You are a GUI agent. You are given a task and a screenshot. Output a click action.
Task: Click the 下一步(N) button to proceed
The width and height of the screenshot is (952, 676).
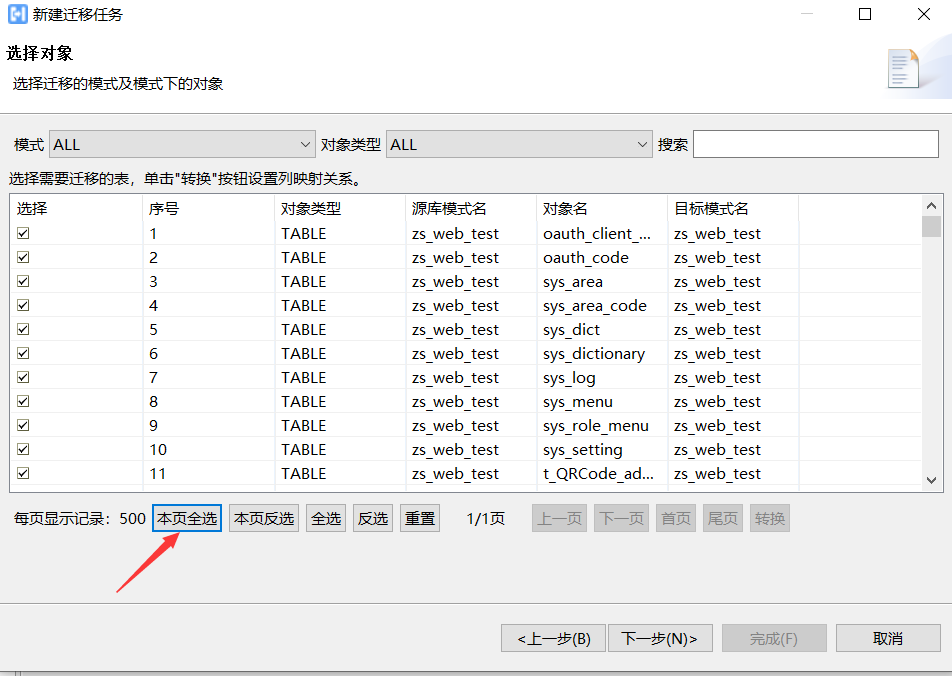click(x=660, y=637)
